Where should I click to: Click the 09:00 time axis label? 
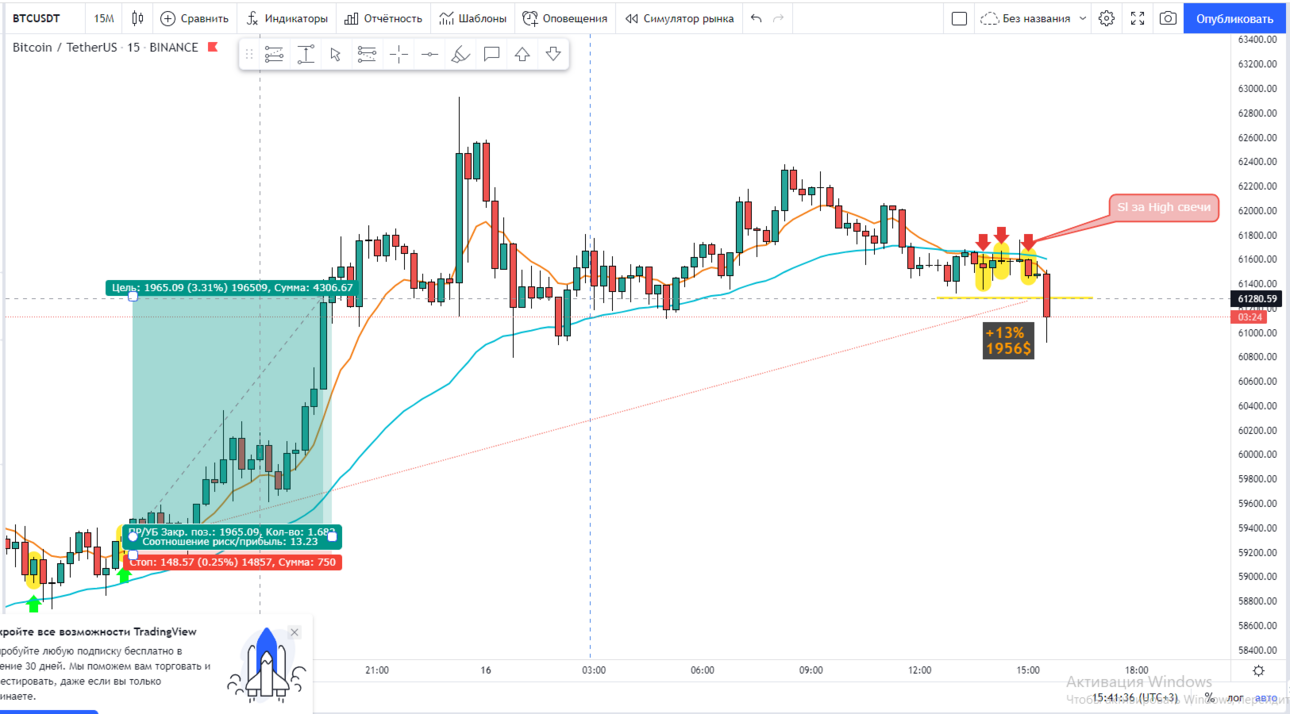click(811, 670)
